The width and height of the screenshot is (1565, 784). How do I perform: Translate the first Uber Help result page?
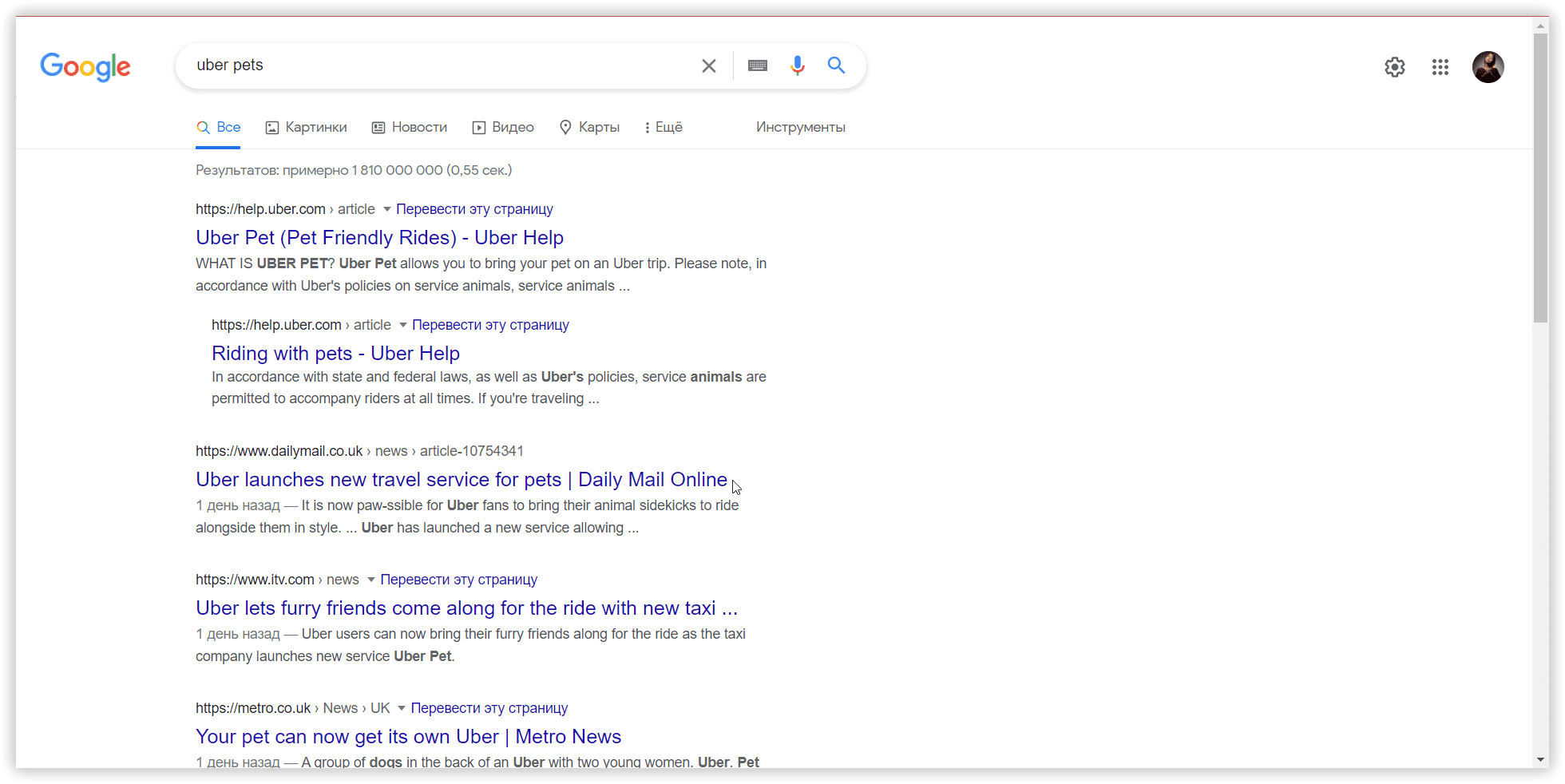coord(474,209)
